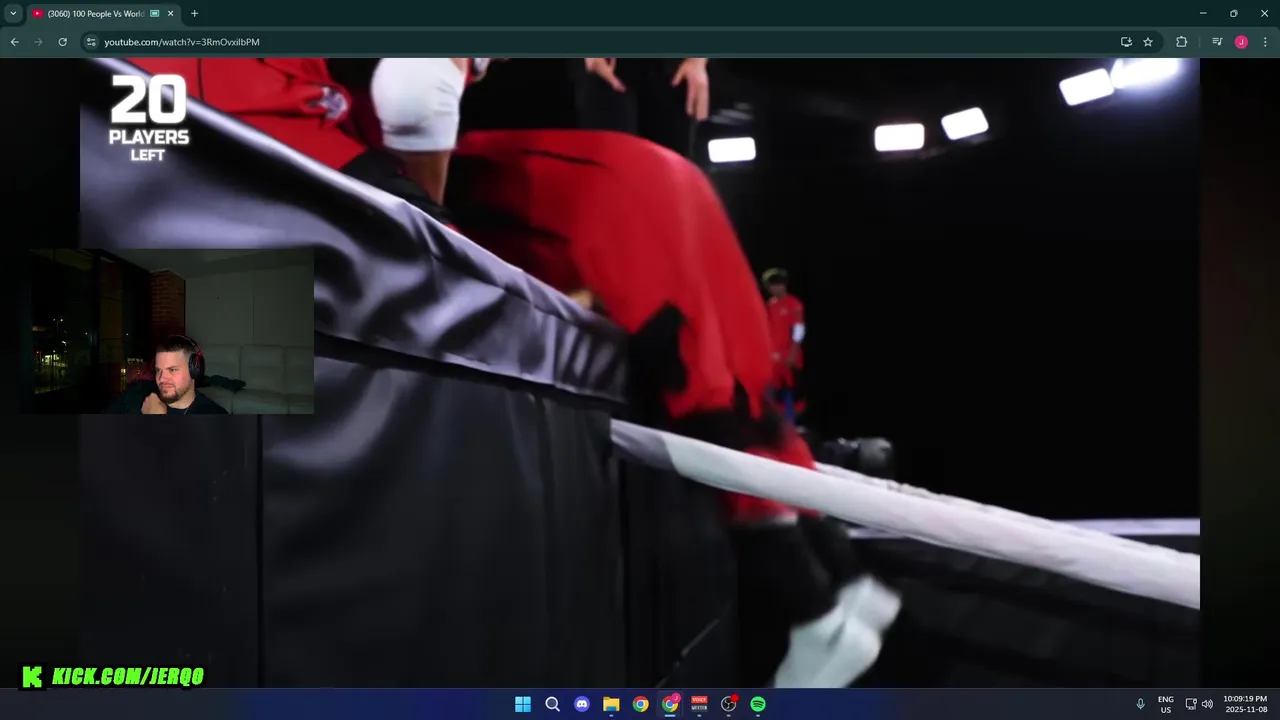The width and height of the screenshot is (1280, 720).
Task: Open the Windows Start menu
Action: pyautogui.click(x=523, y=704)
